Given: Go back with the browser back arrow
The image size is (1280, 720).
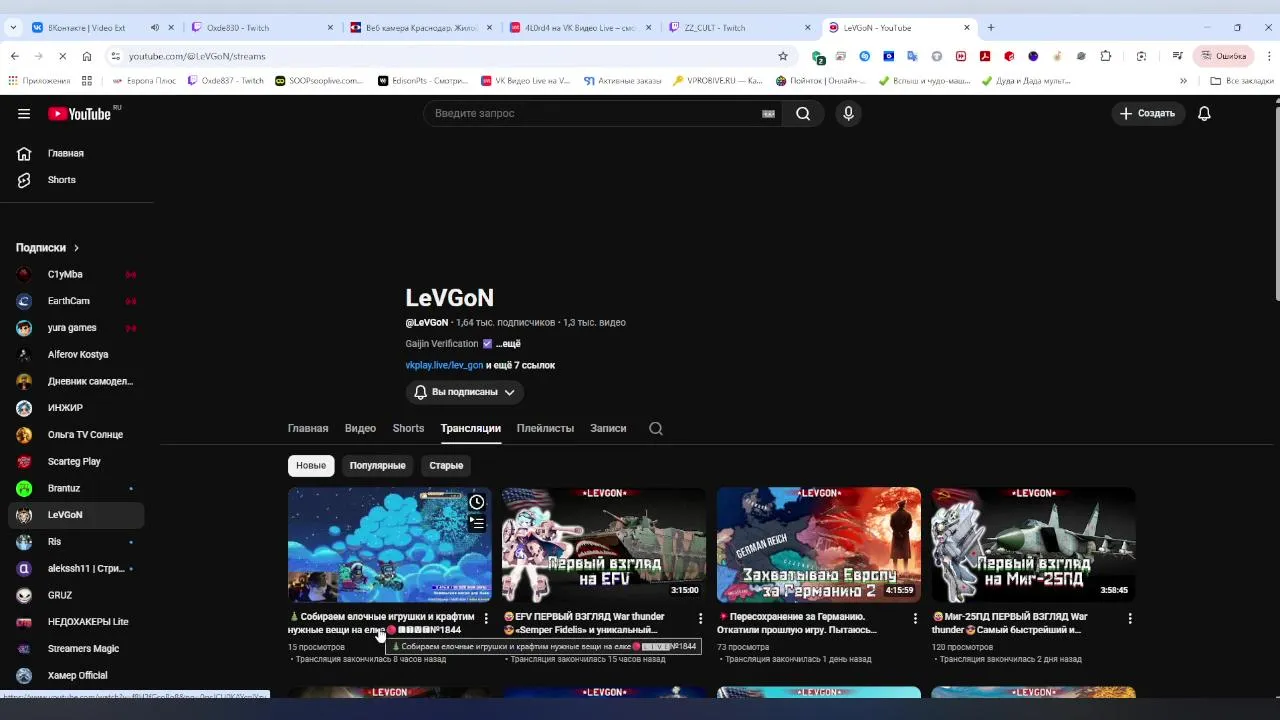Looking at the screenshot, I should (x=14, y=57).
